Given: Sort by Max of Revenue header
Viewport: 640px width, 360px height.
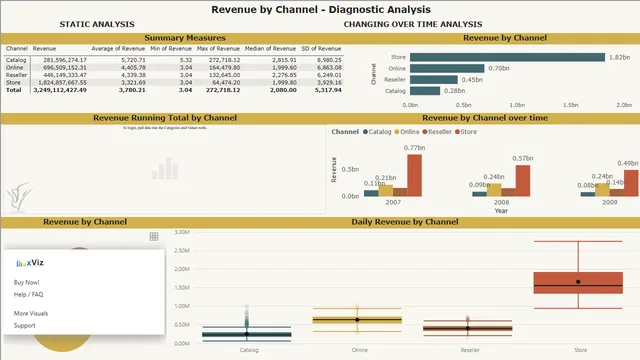Looking at the screenshot, I should (x=218, y=49).
